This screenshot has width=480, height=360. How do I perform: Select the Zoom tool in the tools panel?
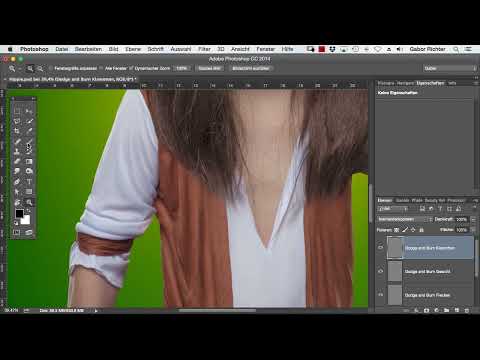click(x=29, y=202)
